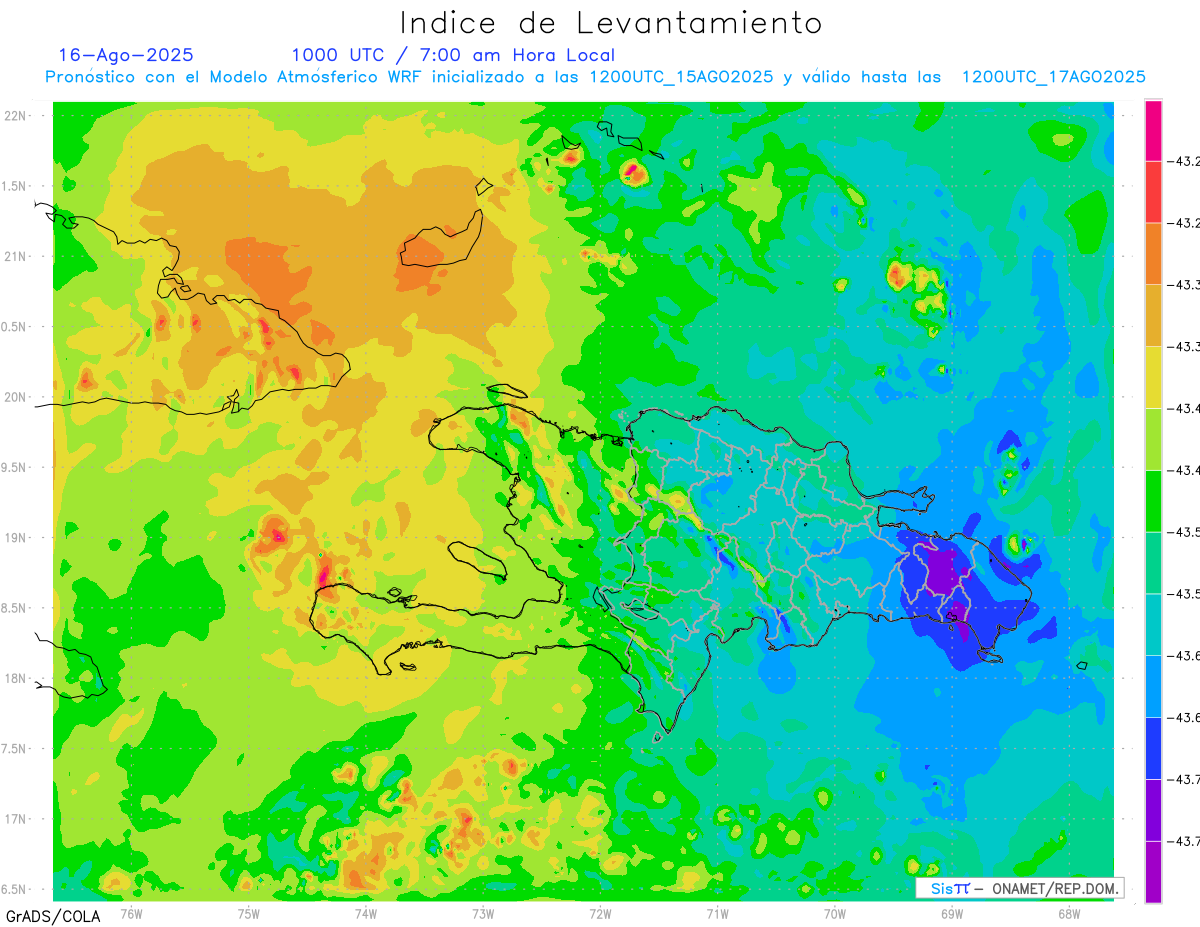
Task: Click the cyan-turquoise swatch in the color scale
Action: tap(1153, 624)
